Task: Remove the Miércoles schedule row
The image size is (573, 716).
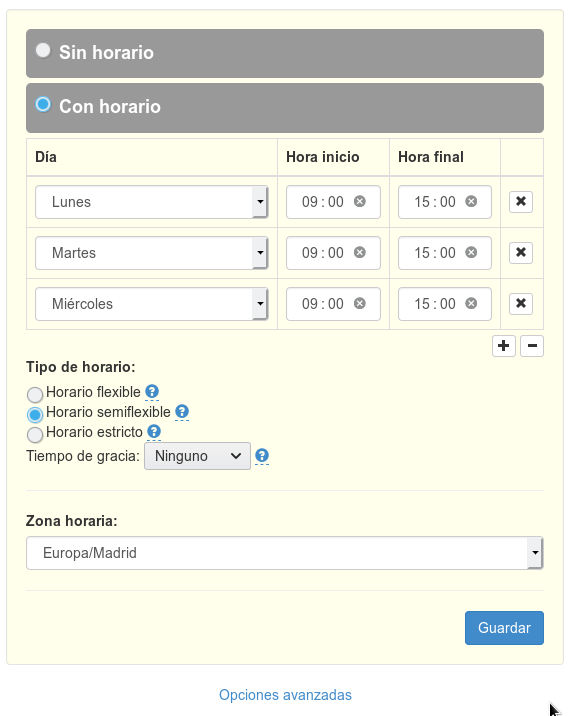Action: click(x=520, y=304)
